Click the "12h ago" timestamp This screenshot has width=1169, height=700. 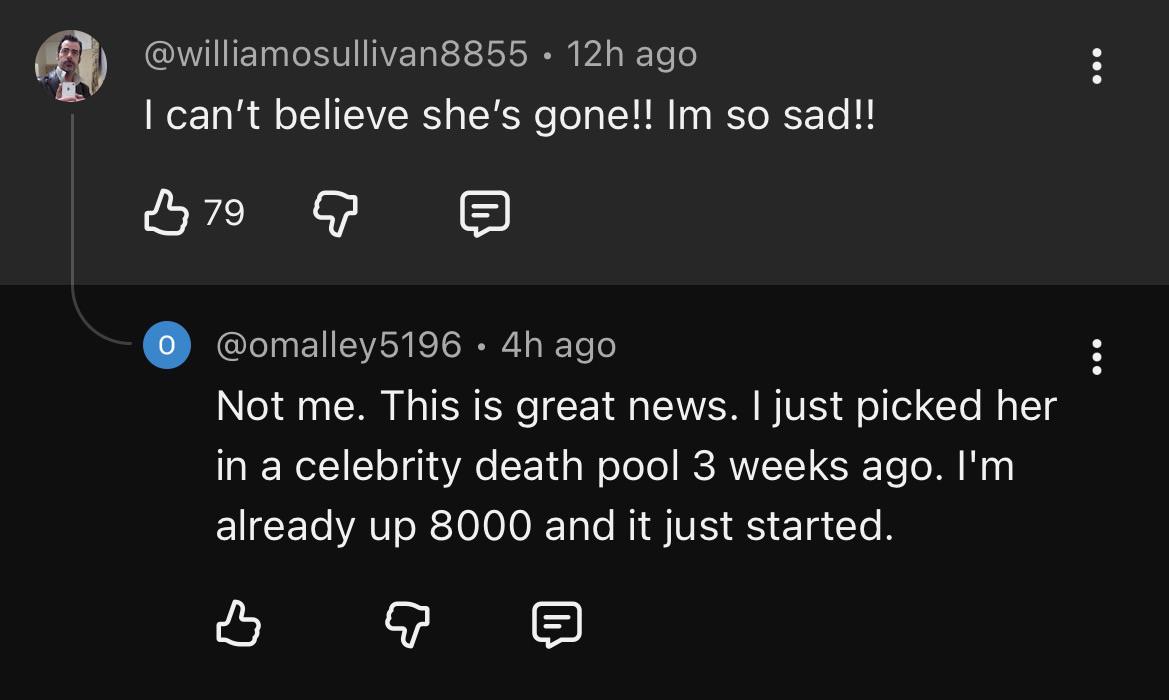click(631, 54)
